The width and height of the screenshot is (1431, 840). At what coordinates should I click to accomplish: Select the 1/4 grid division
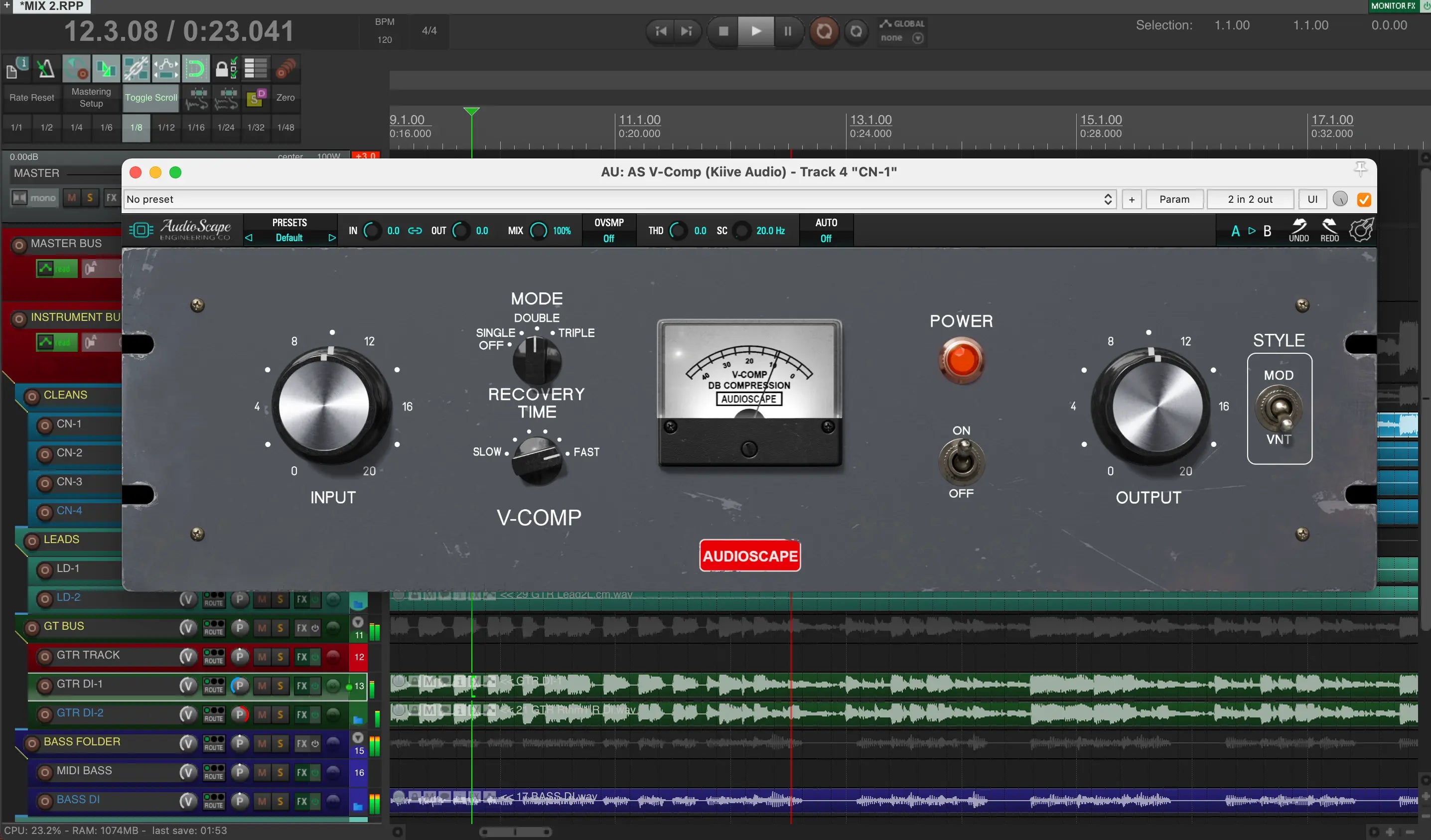pos(76,127)
